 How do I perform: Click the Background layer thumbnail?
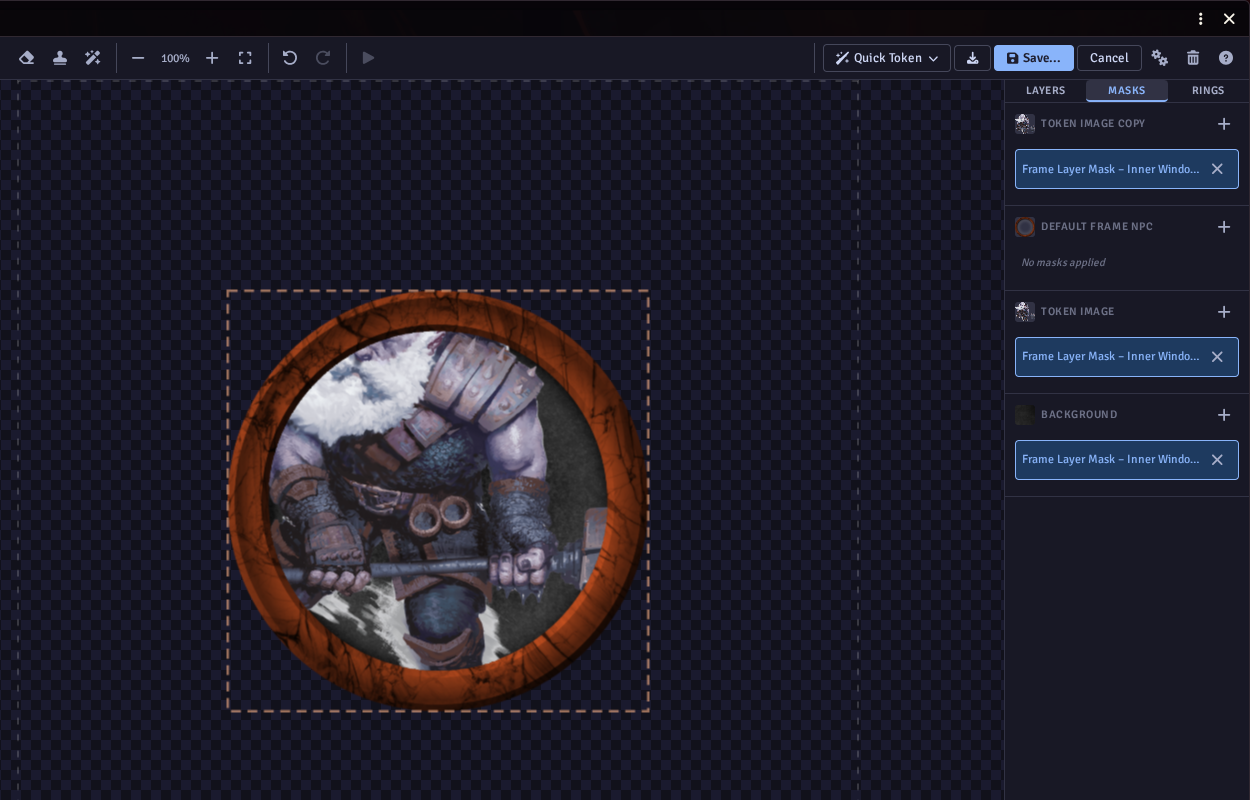pos(1025,415)
